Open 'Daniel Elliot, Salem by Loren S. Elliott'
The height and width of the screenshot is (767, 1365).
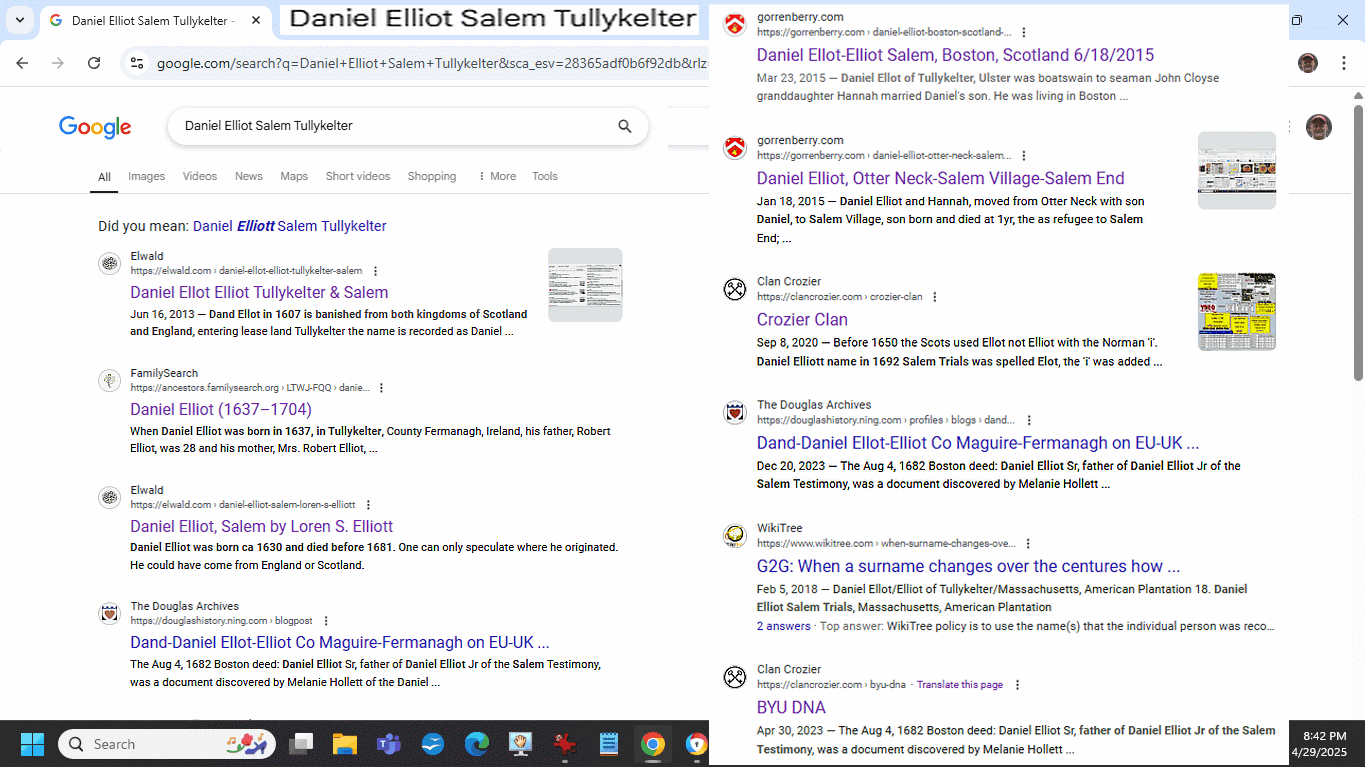pyautogui.click(x=262, y=526)
